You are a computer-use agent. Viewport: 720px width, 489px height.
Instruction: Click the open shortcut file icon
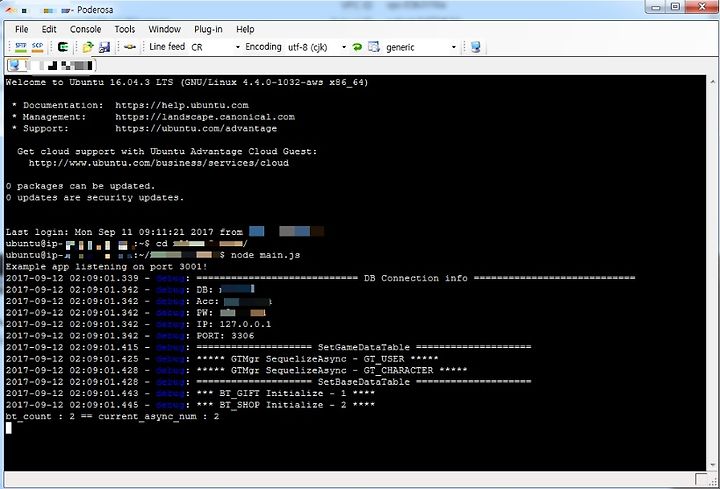pos(88,47)
